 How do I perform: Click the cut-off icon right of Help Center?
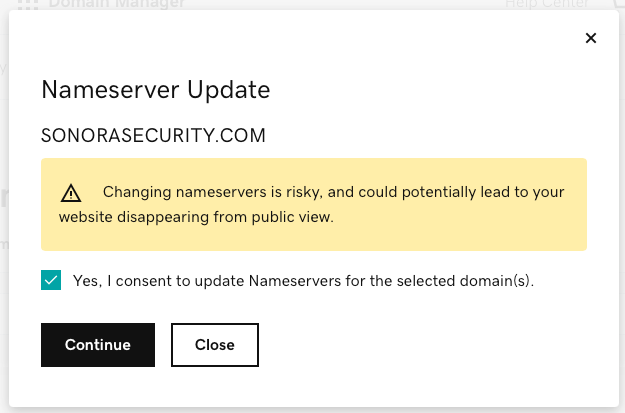[619, 4]
